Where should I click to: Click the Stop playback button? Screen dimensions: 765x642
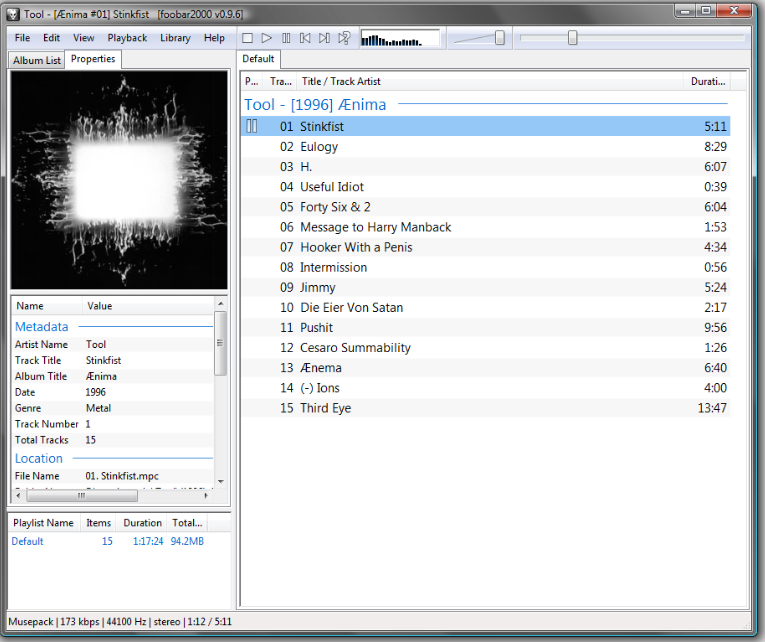coord(247,38)
